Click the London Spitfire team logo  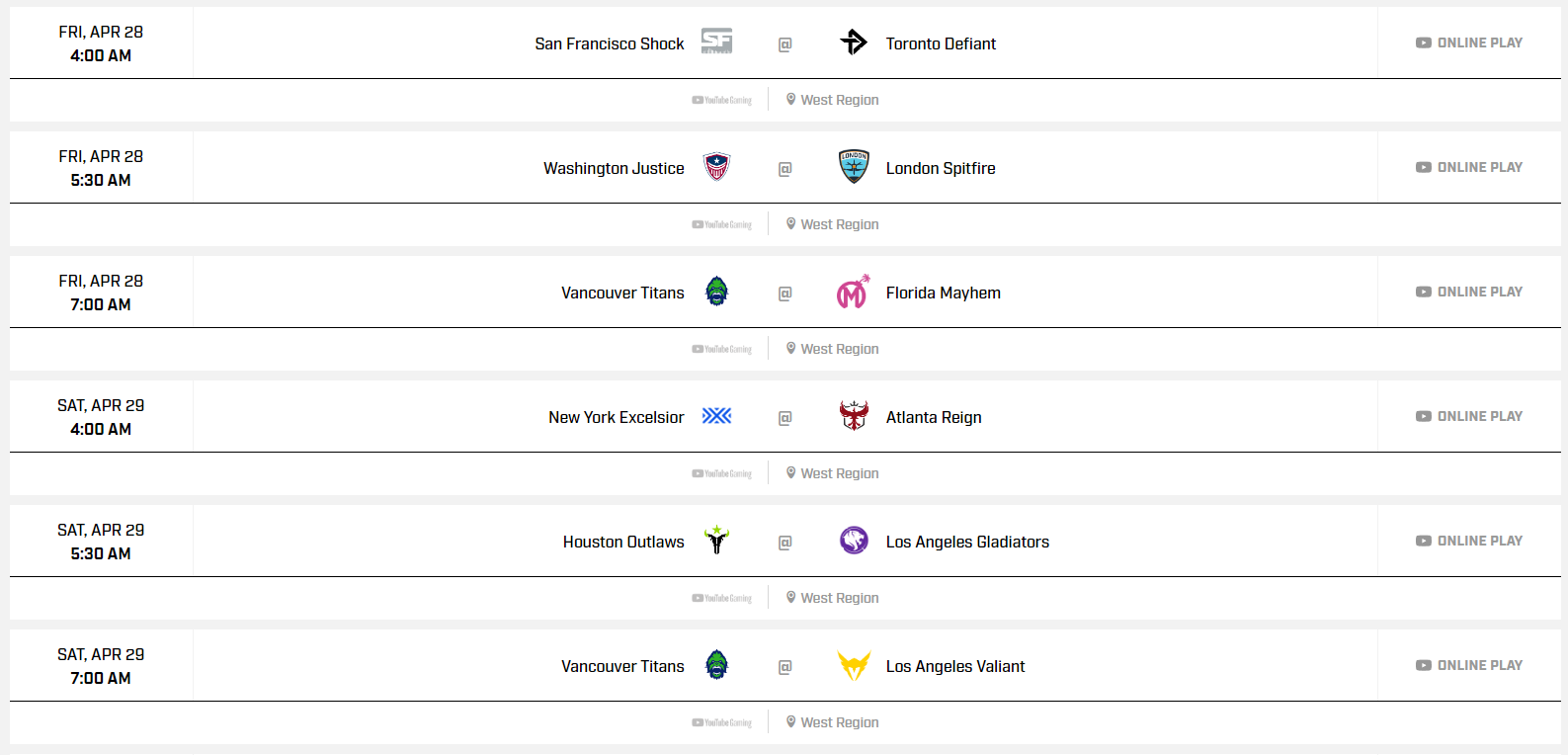[x=854, y=167]
